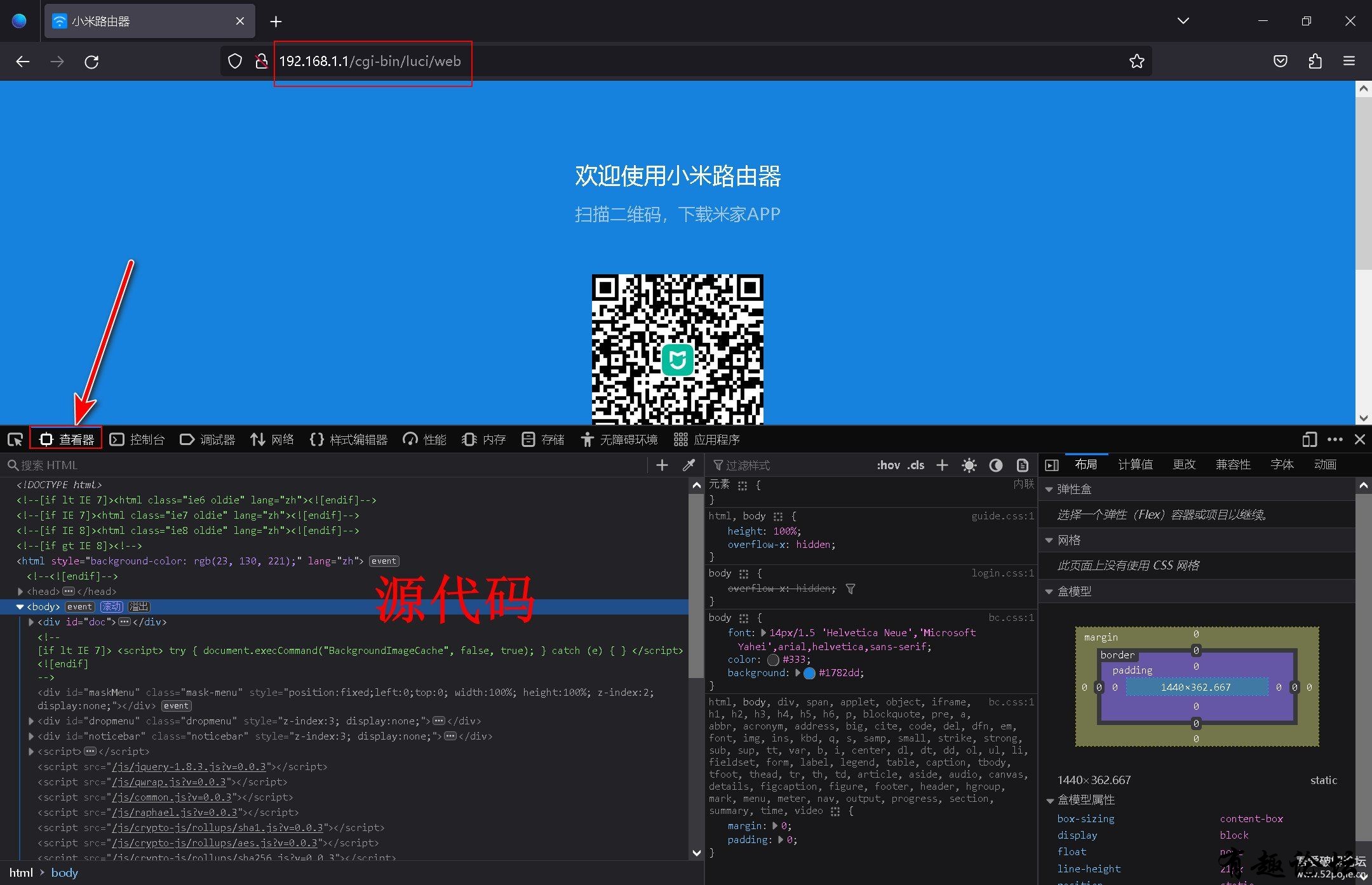1372x885 pixels.
Task: Focus the 搜索 HTML field
Action: tap(327, 465)
